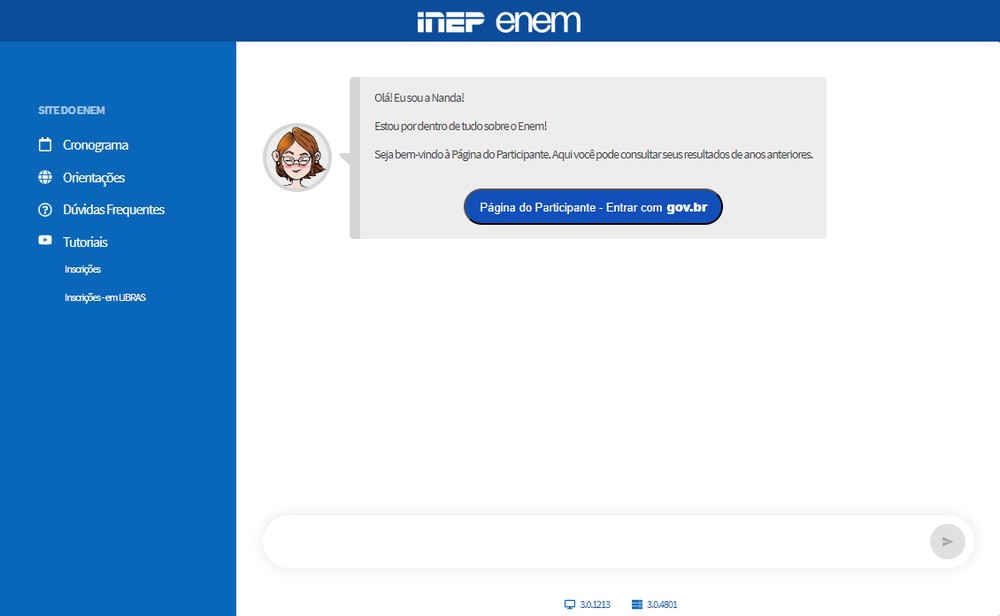Click the enem logo in the header
Image resolution: width=1000 pixels, height=616 pixels.
click(538, 22)
